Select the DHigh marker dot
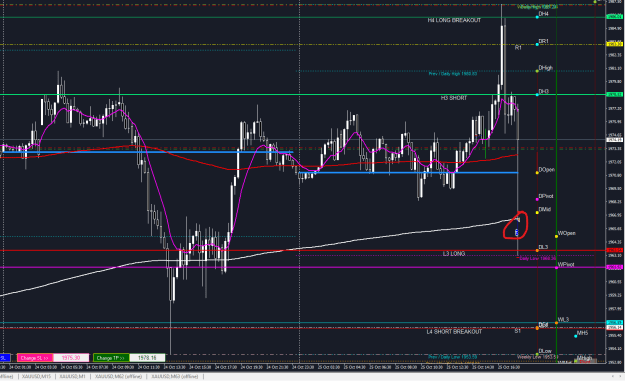The width and height of the screenshot is (625, 381). point(537,71)
